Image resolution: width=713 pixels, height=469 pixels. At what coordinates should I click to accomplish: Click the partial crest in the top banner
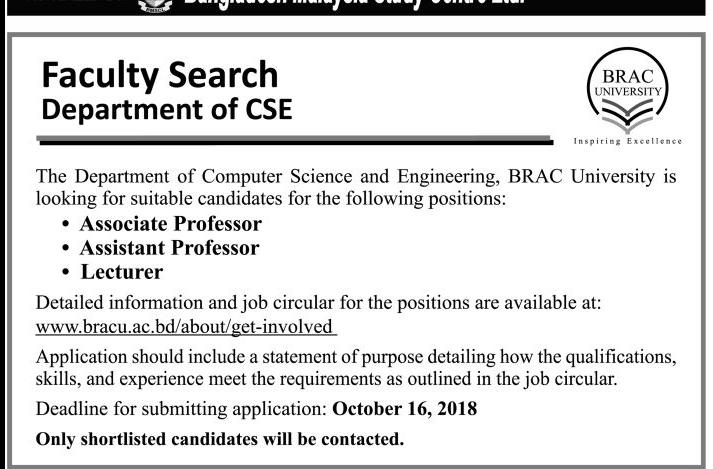coord(143,6)
